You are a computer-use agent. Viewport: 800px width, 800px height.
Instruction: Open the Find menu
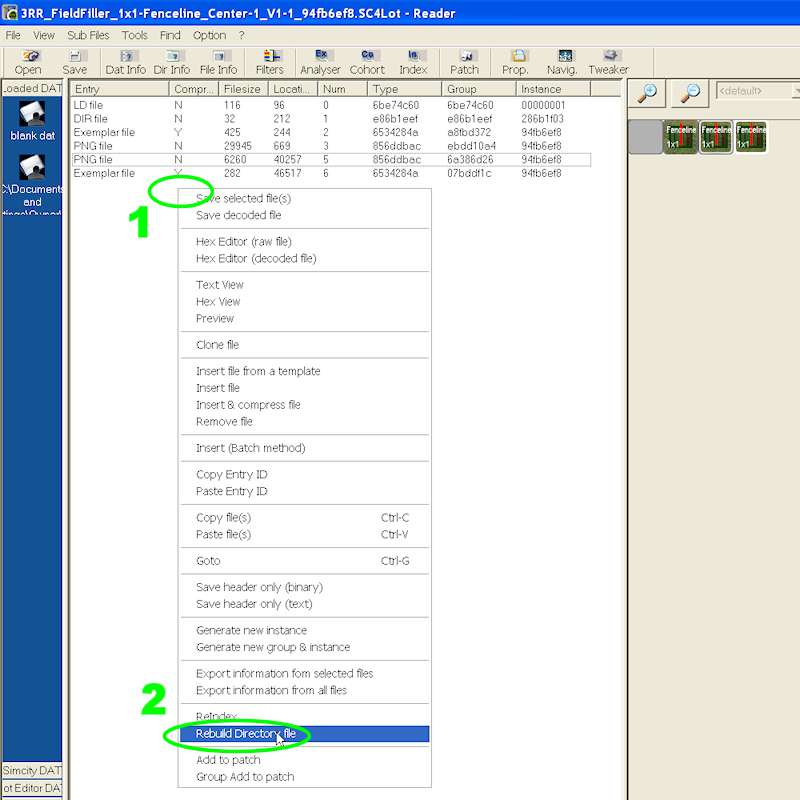170,35
